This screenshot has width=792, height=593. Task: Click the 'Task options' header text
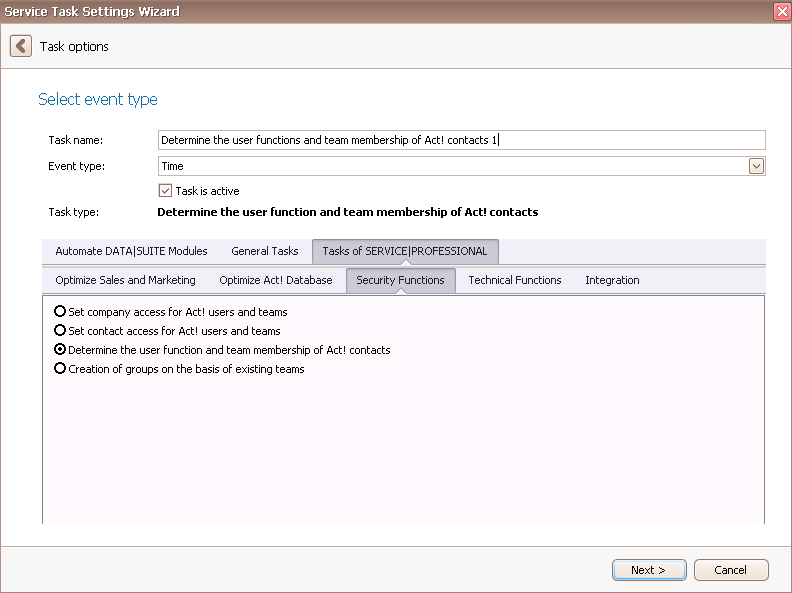click(74, 46)
